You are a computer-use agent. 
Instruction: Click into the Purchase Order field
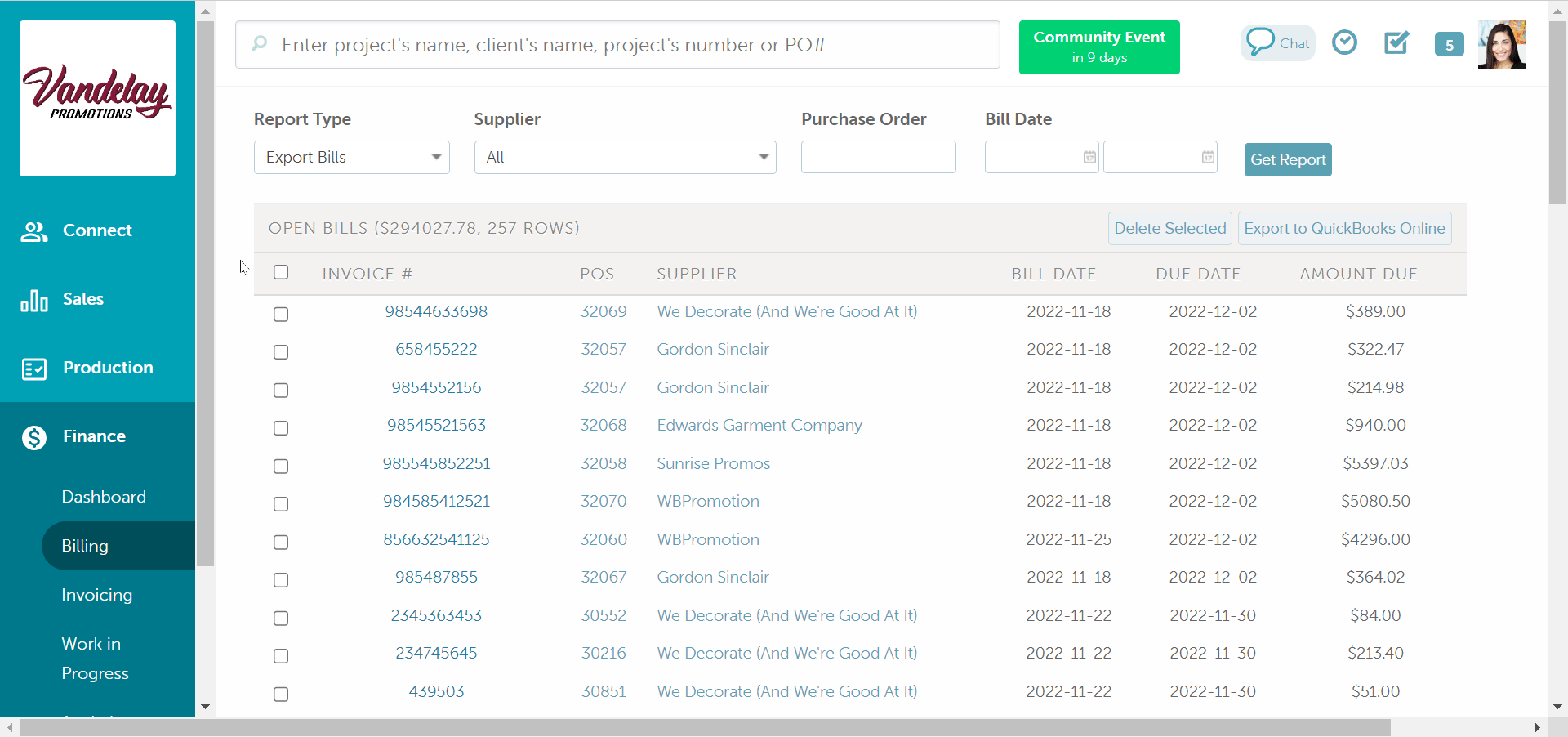(x=878, y=157)
